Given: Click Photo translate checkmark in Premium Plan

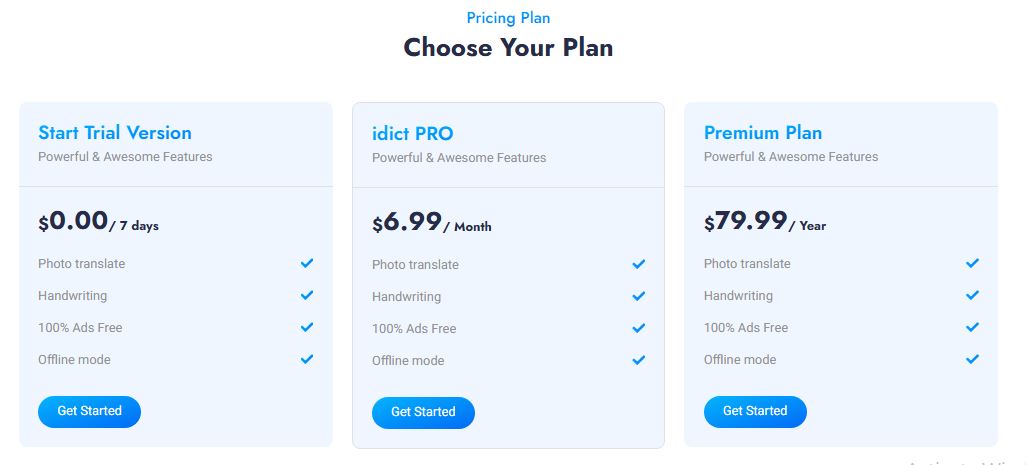Looking at the screenshot, I should tap(972, 263).
